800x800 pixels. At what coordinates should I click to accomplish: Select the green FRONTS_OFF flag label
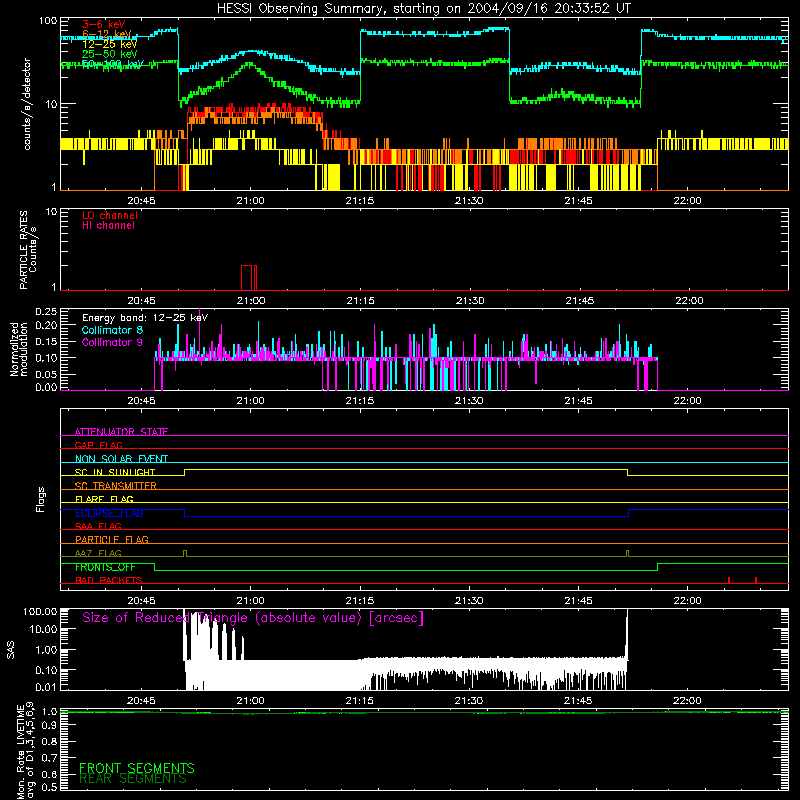(105, 567)
